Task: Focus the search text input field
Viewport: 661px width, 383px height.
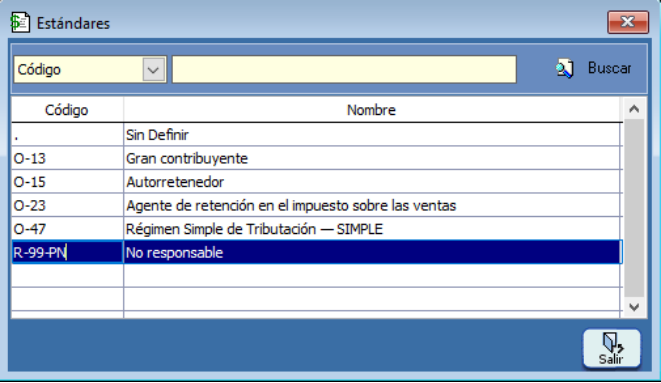Action: (344, 69)
